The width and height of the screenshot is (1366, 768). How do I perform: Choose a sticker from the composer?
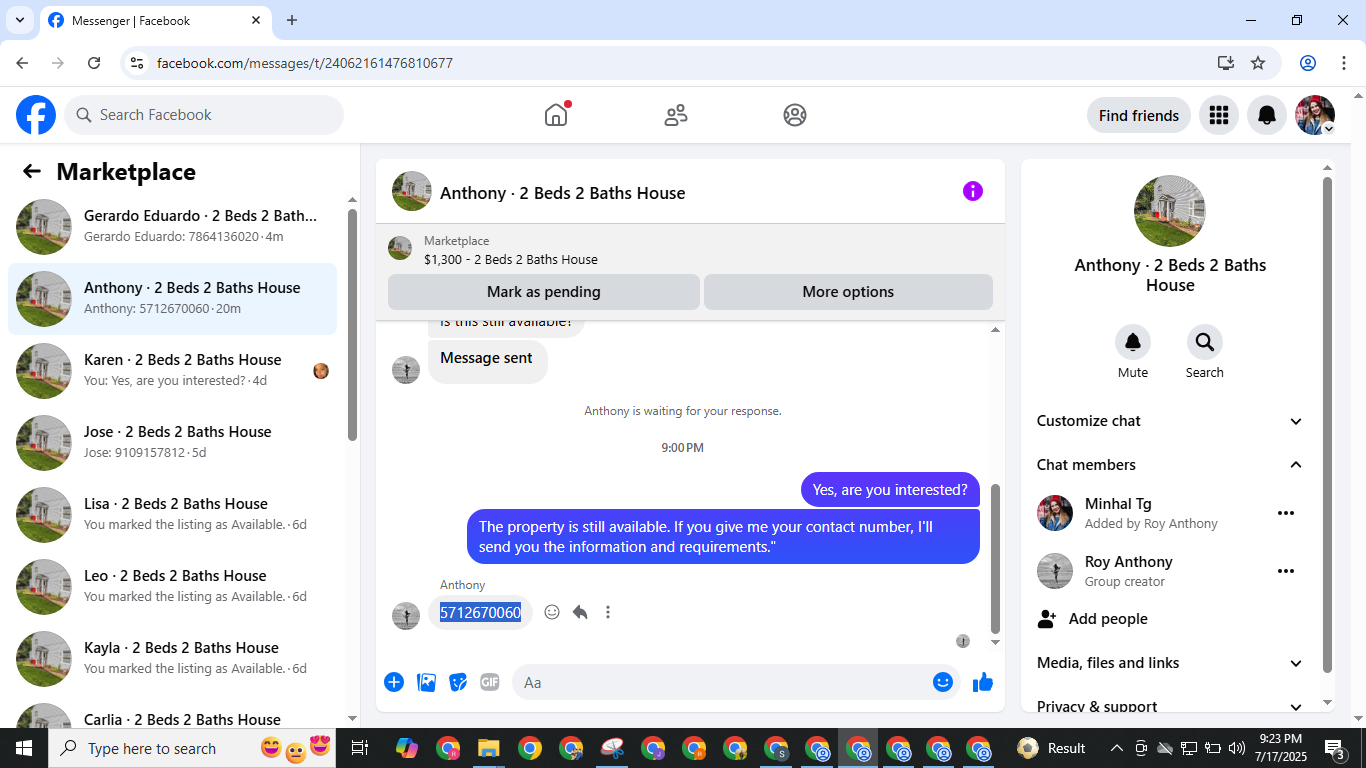pos(458,682)
